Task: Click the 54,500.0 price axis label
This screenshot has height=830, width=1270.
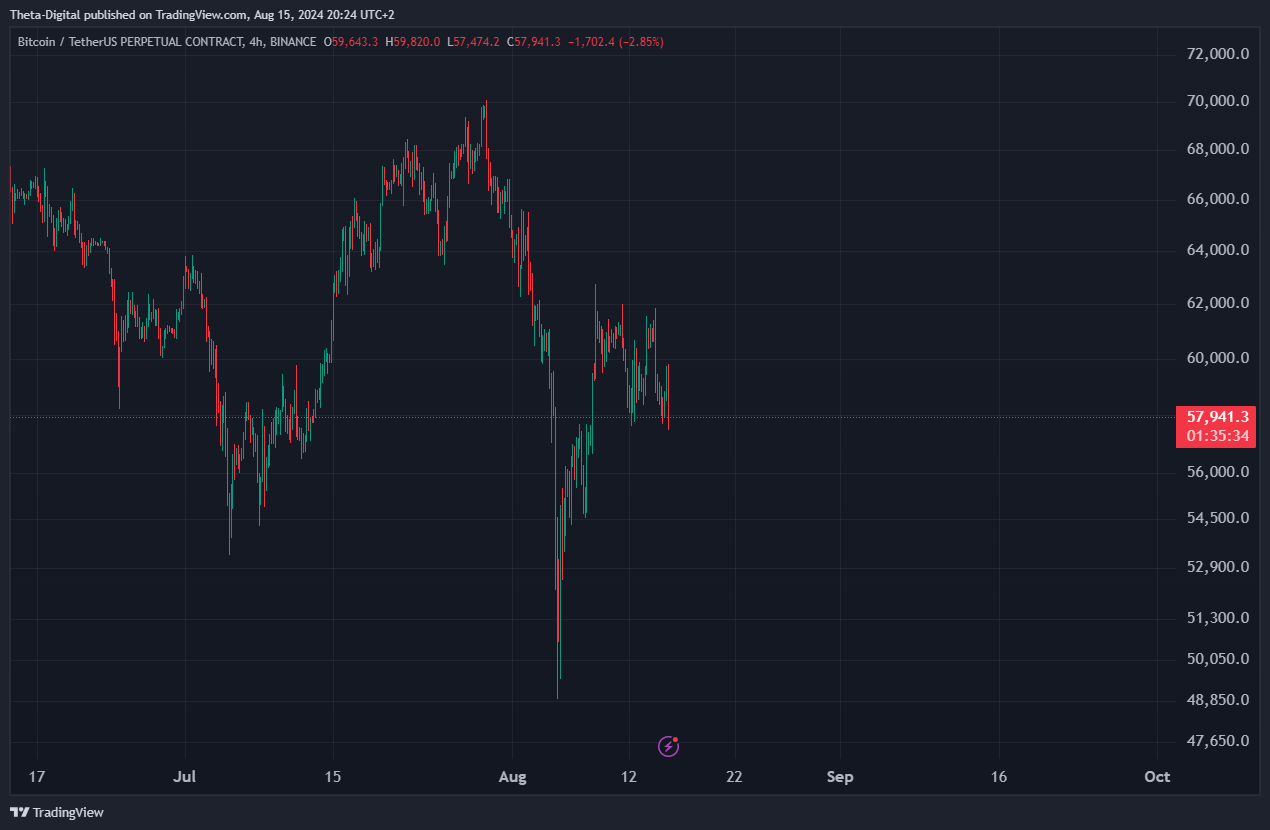Action: 1217,517
